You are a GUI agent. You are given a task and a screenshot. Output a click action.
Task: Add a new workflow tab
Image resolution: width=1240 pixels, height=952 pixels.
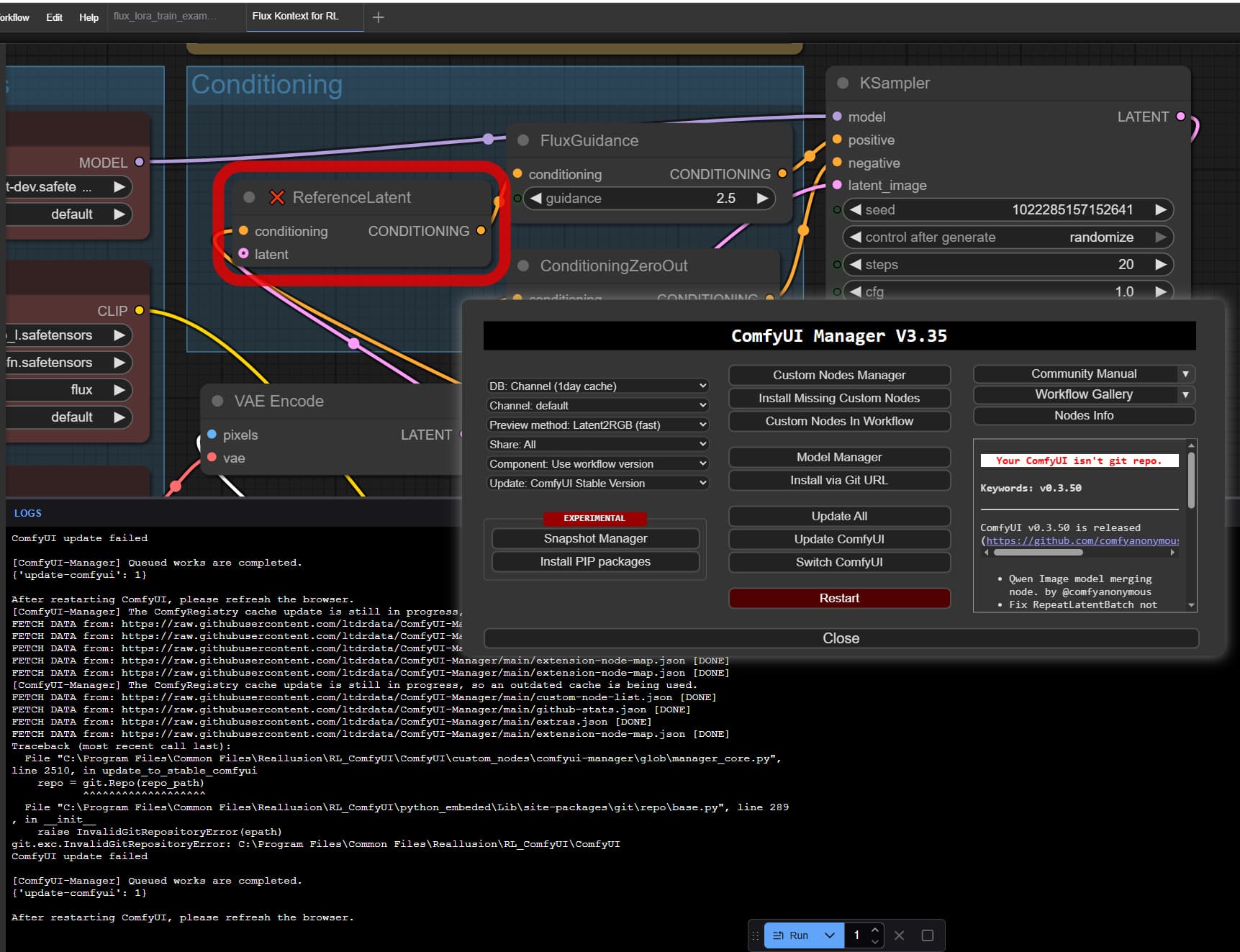[379, 17]
